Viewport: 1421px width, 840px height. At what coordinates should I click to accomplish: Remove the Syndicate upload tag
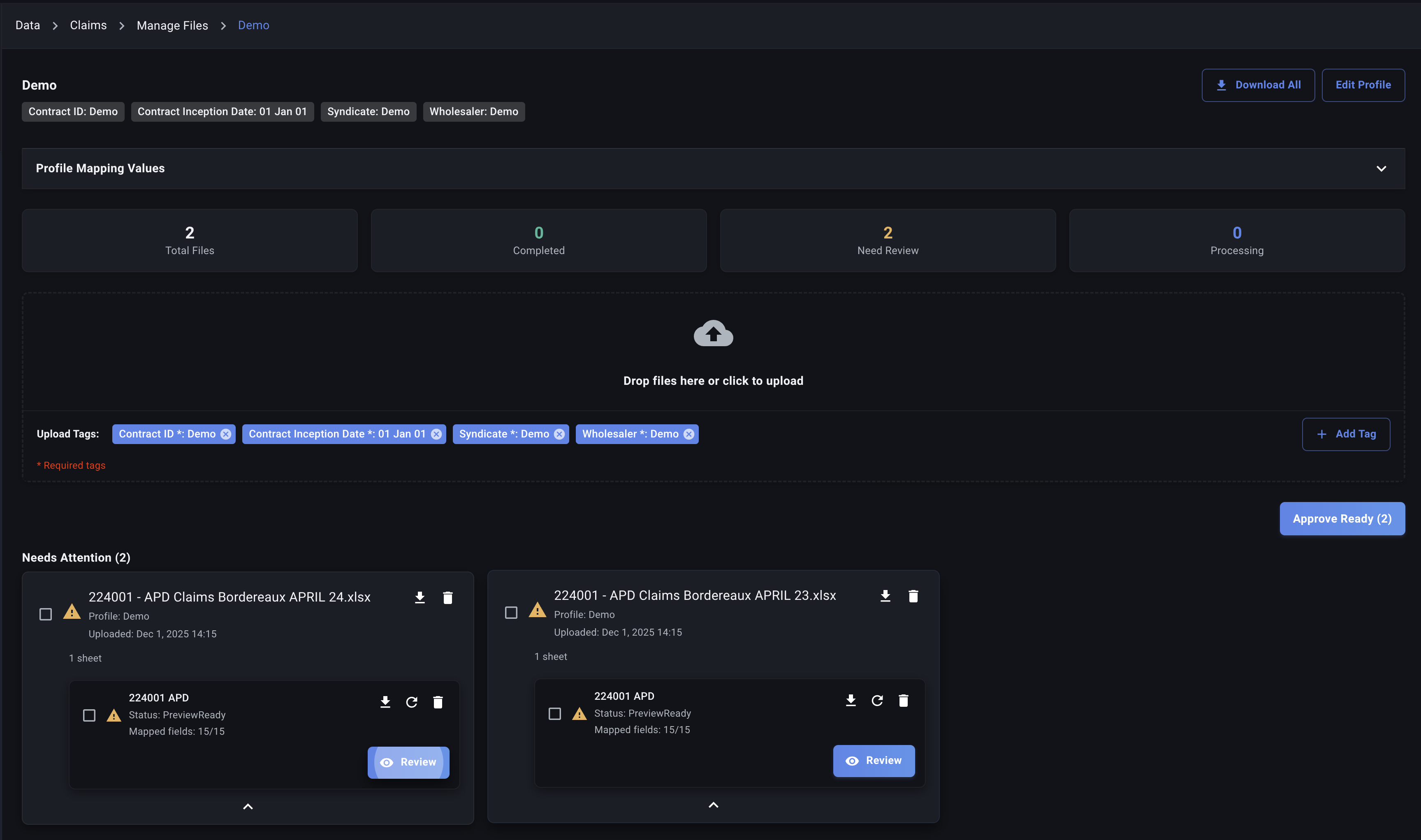point(559,434)
